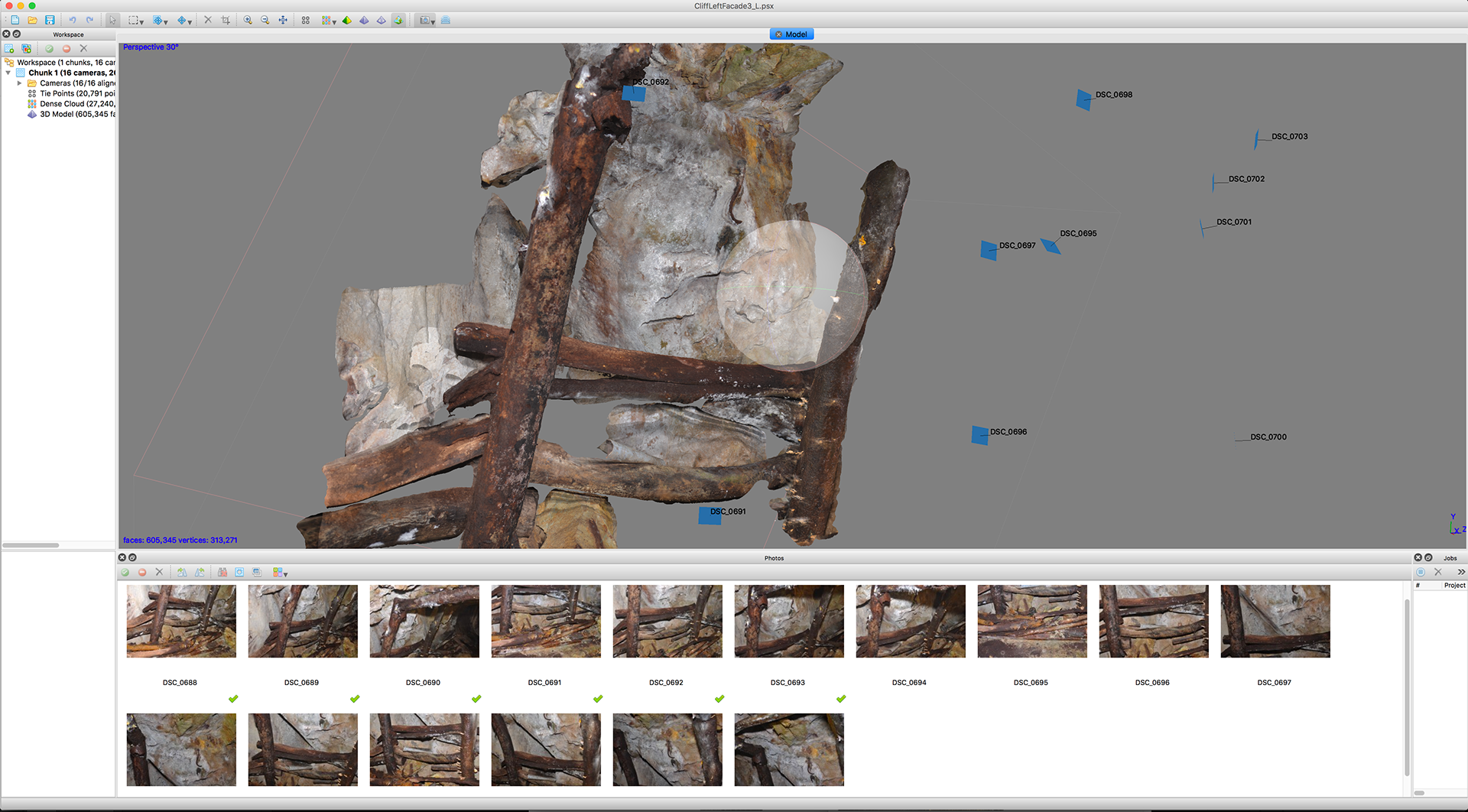This screenshot has width=1468, height=812.
Task: Add photos in Workspace pane
Action: 27,48
